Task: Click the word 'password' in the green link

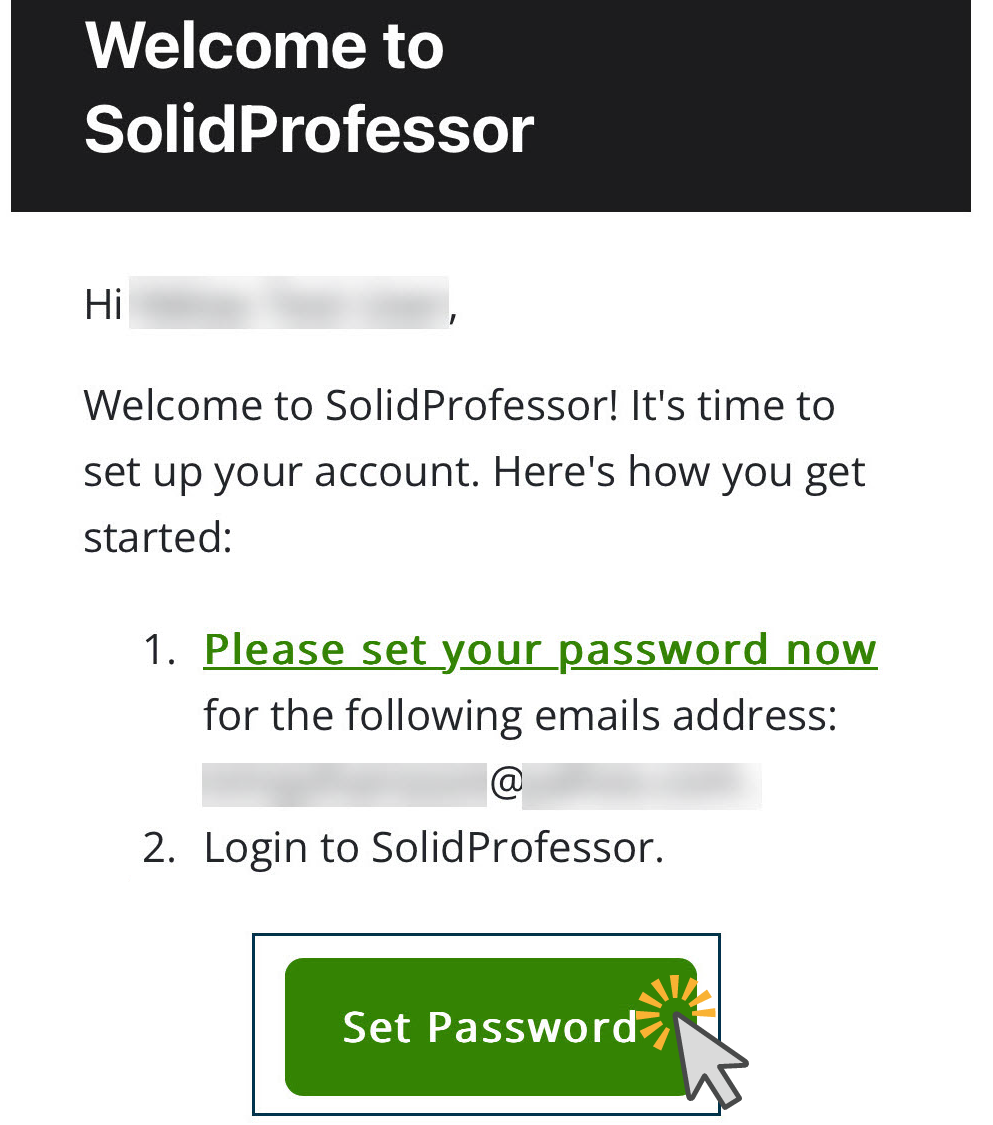Action: [663, 651]
